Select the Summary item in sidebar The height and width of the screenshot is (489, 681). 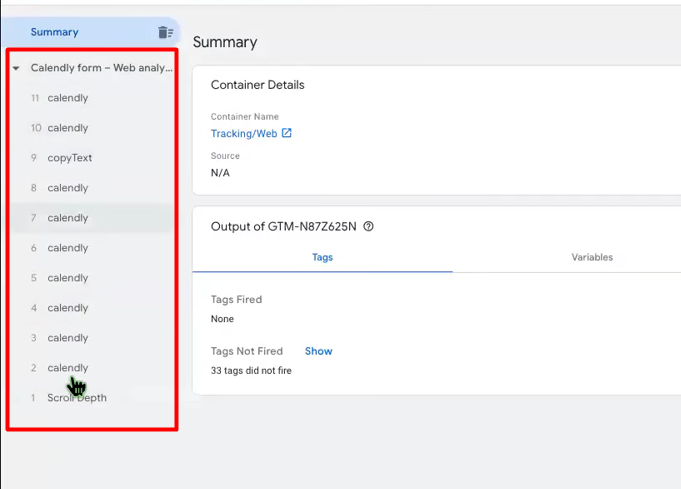[54, 32]
